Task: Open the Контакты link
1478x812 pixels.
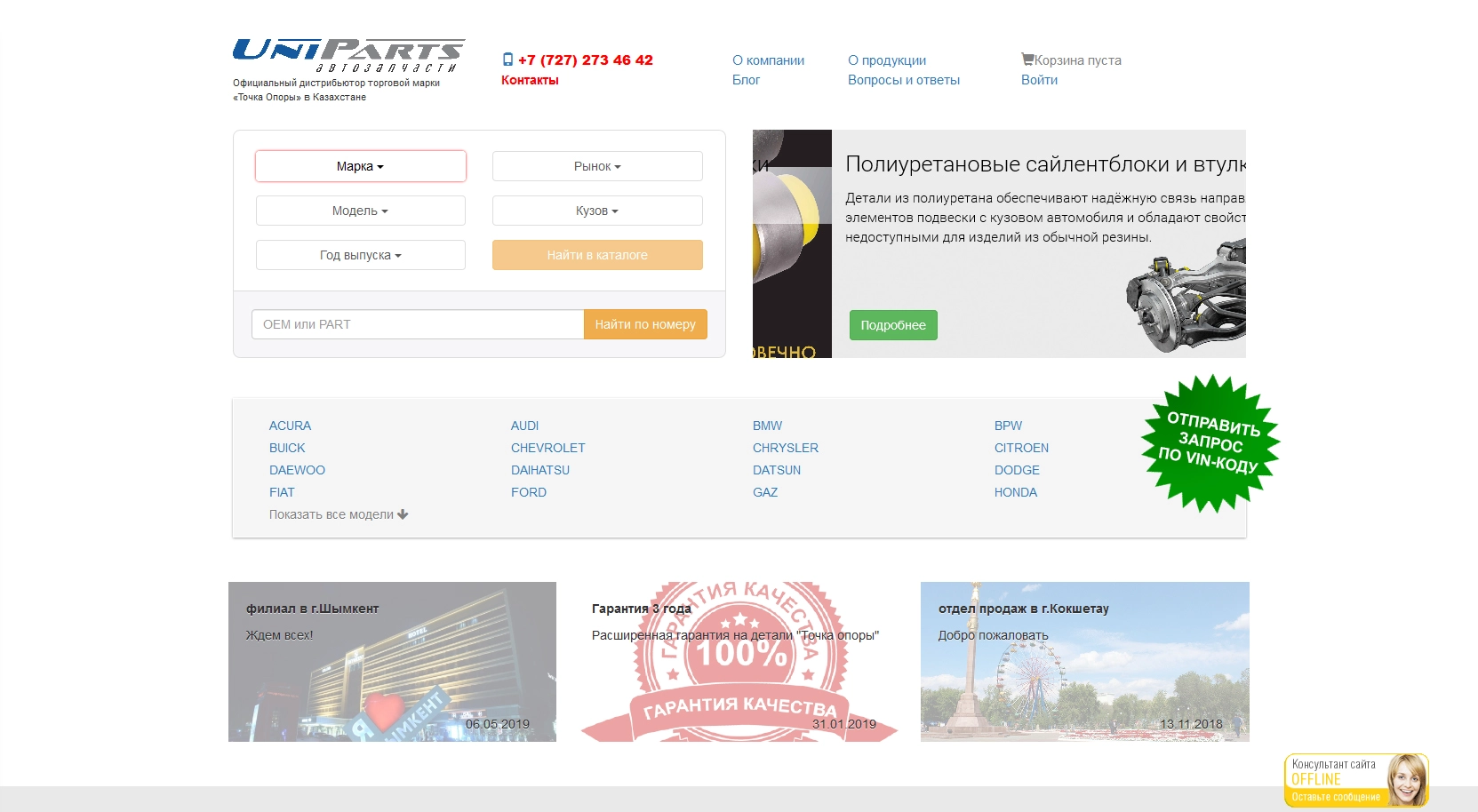Action: coord(530,80)
